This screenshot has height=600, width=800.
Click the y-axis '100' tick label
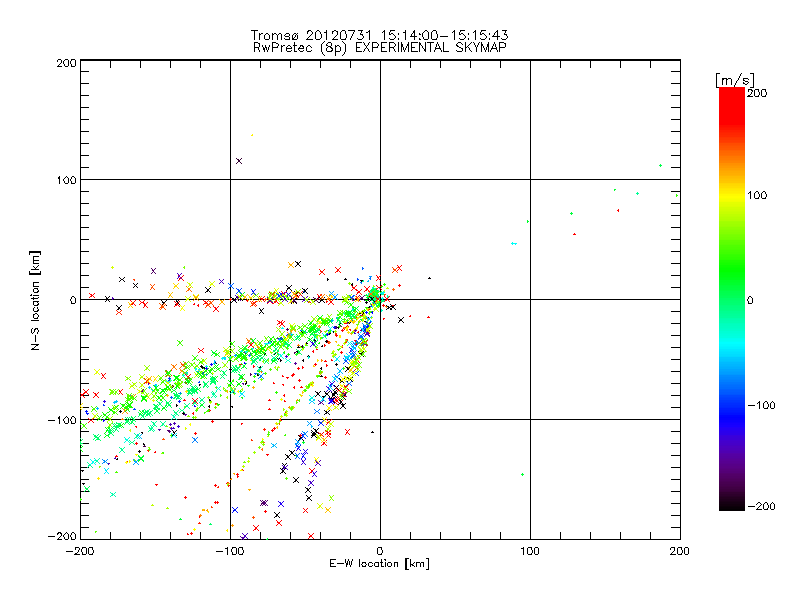pyautogui.click(x=67, y=180)
